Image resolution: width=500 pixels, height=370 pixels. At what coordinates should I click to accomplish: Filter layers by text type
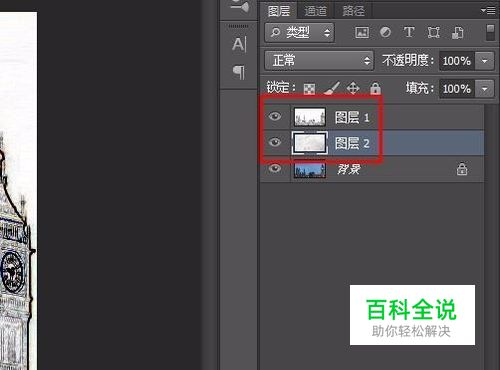[409, 32]
